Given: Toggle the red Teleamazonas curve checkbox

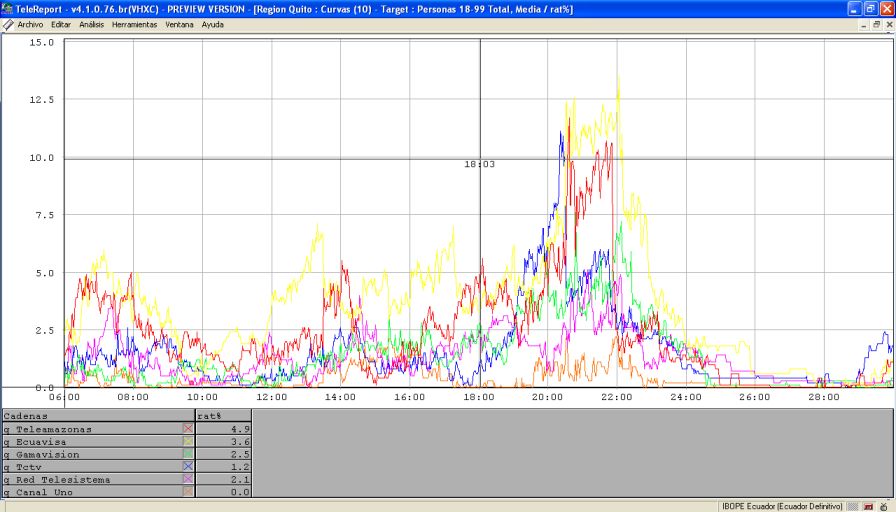Looking at the screenshot, I should click(x=187, y=429).
